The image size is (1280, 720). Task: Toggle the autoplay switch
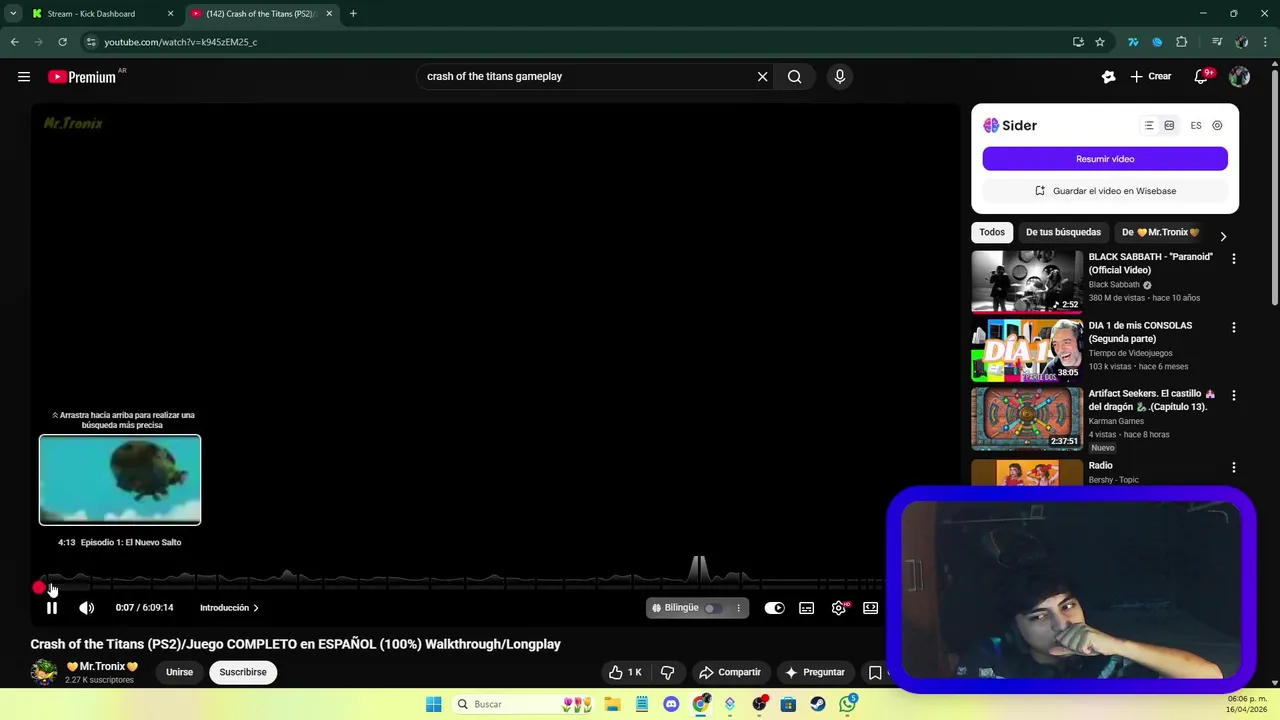tap(775, 608)
